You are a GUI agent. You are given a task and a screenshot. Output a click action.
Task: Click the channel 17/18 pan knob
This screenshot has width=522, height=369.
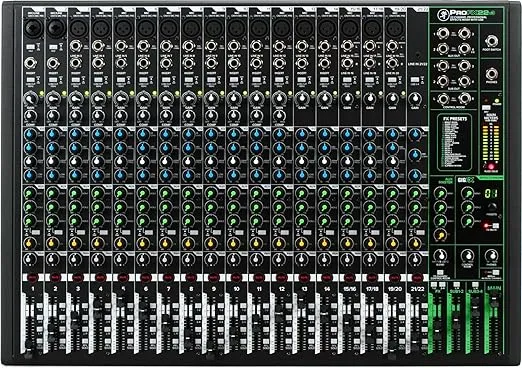pyautogui.click(x=369, y=259)
